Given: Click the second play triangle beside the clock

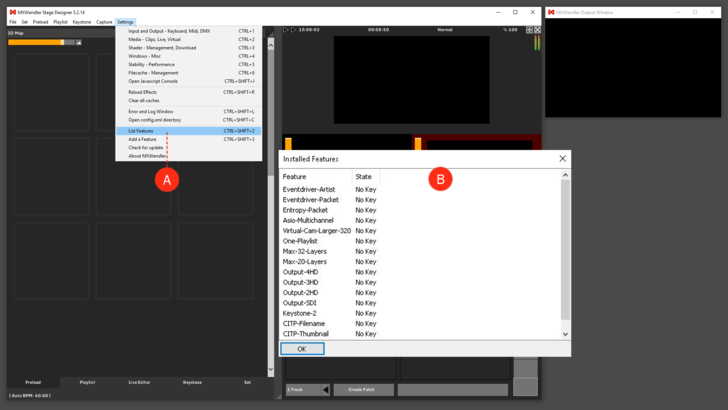Looking at the screenshot, I should [x=293, y=30].
